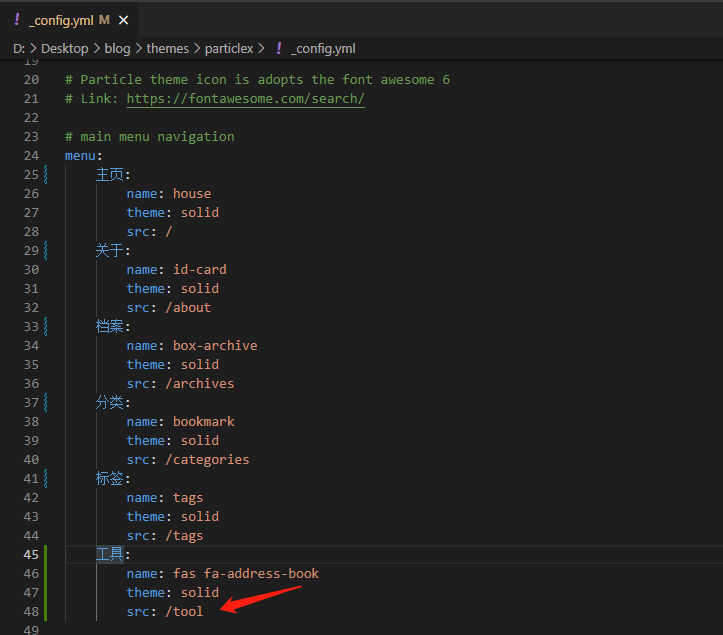Click the YAML file icon in the tab
Image resolution: width=723 pixels, height=635 pixels.
17,20
